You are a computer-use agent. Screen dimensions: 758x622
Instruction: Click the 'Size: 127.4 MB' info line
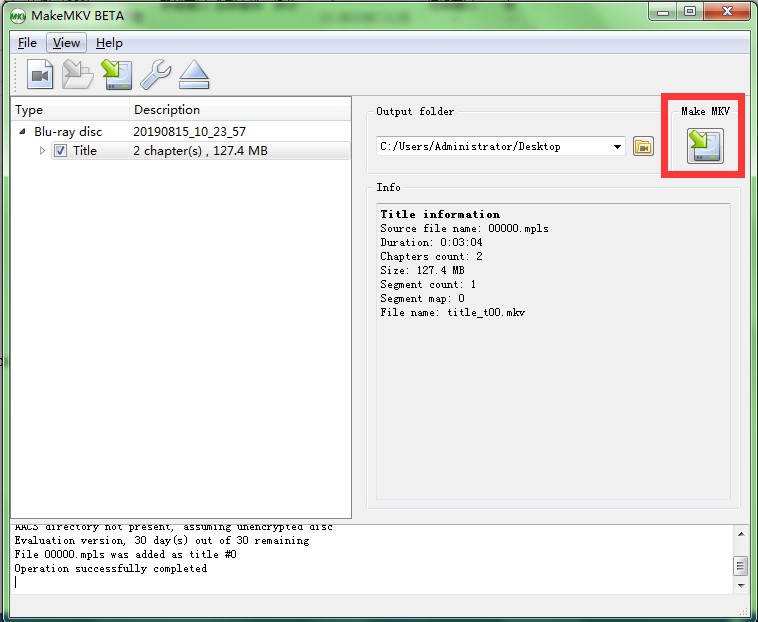click(422, 270)
